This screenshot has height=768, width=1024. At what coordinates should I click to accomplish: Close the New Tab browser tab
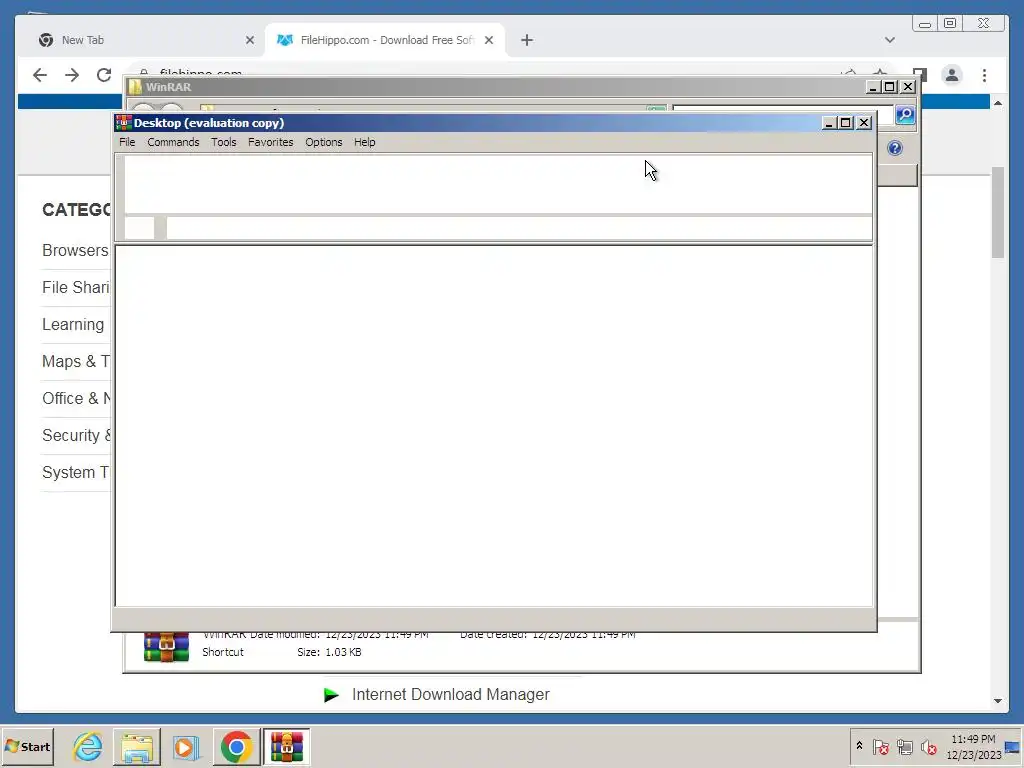pyautogui.click(x=249, y=40)
